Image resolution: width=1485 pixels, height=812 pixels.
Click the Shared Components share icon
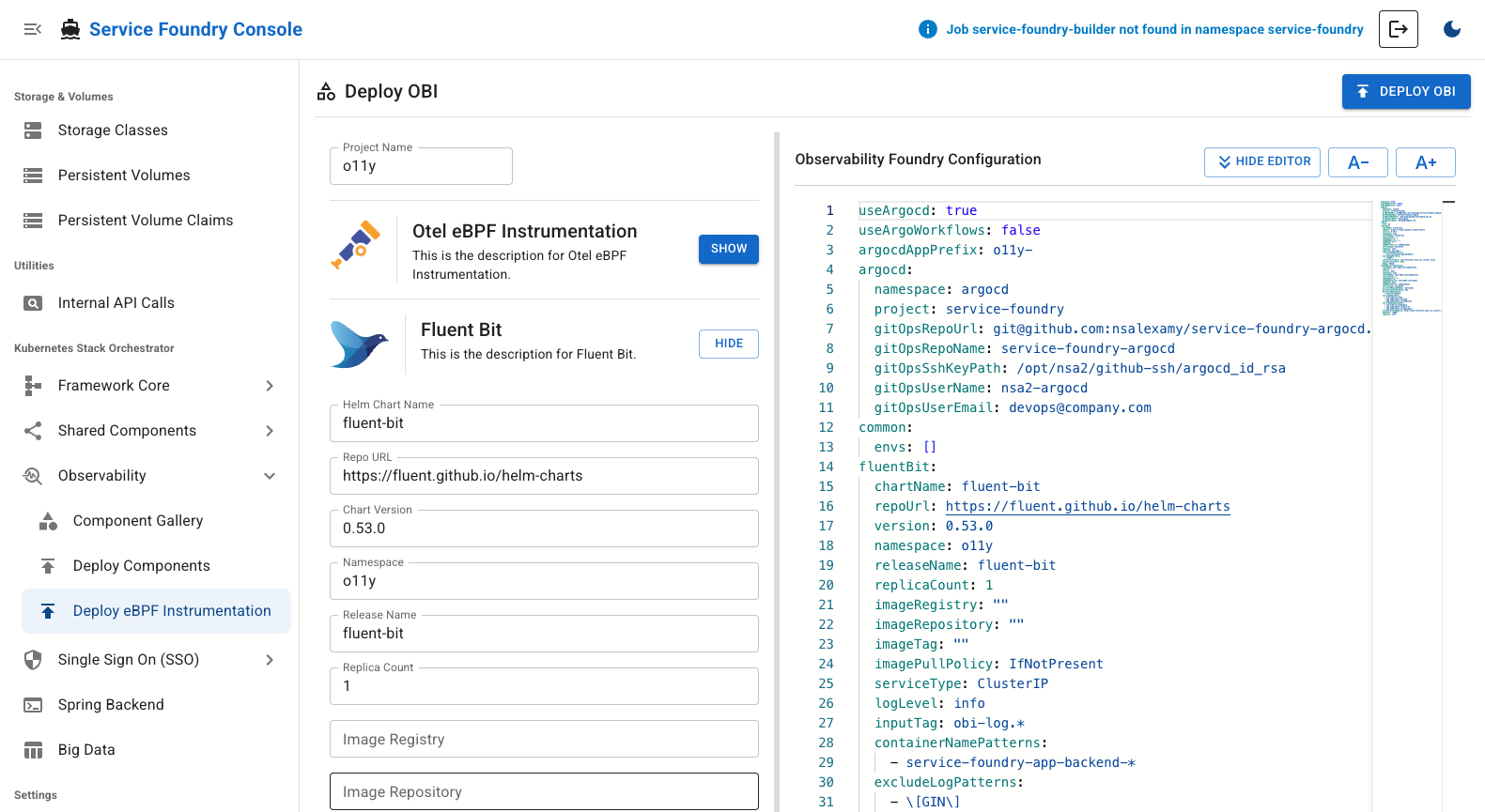tap(33, 431)
